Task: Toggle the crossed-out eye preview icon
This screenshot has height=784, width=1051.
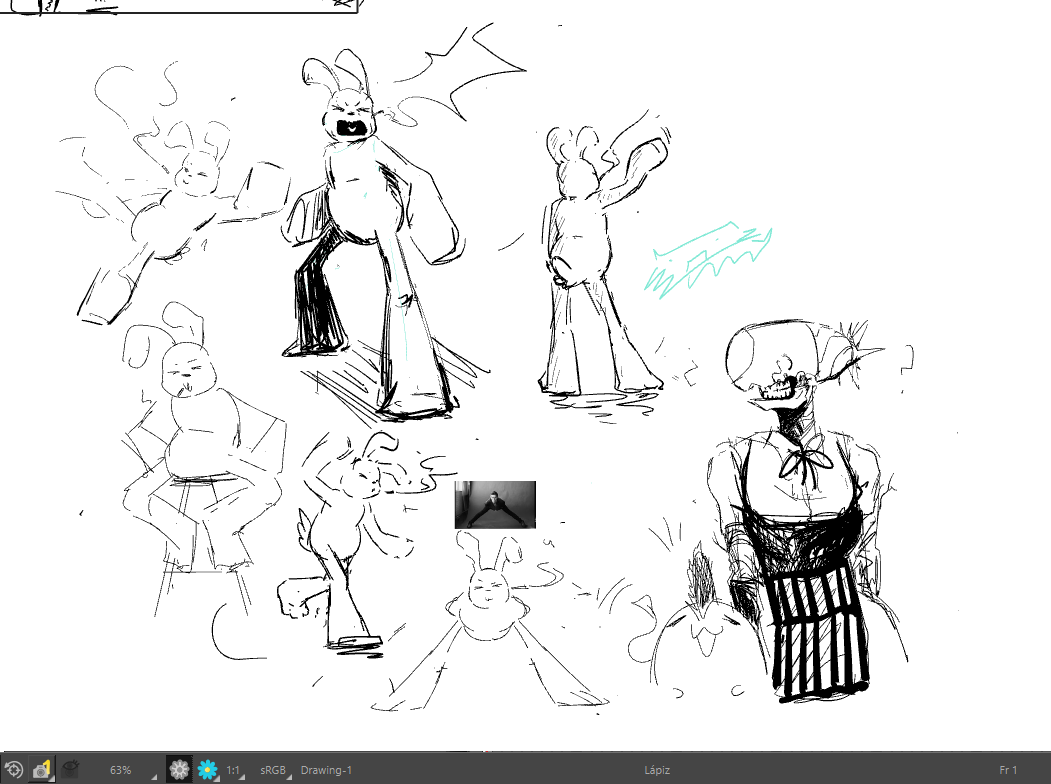Action: tap(70, 769)
